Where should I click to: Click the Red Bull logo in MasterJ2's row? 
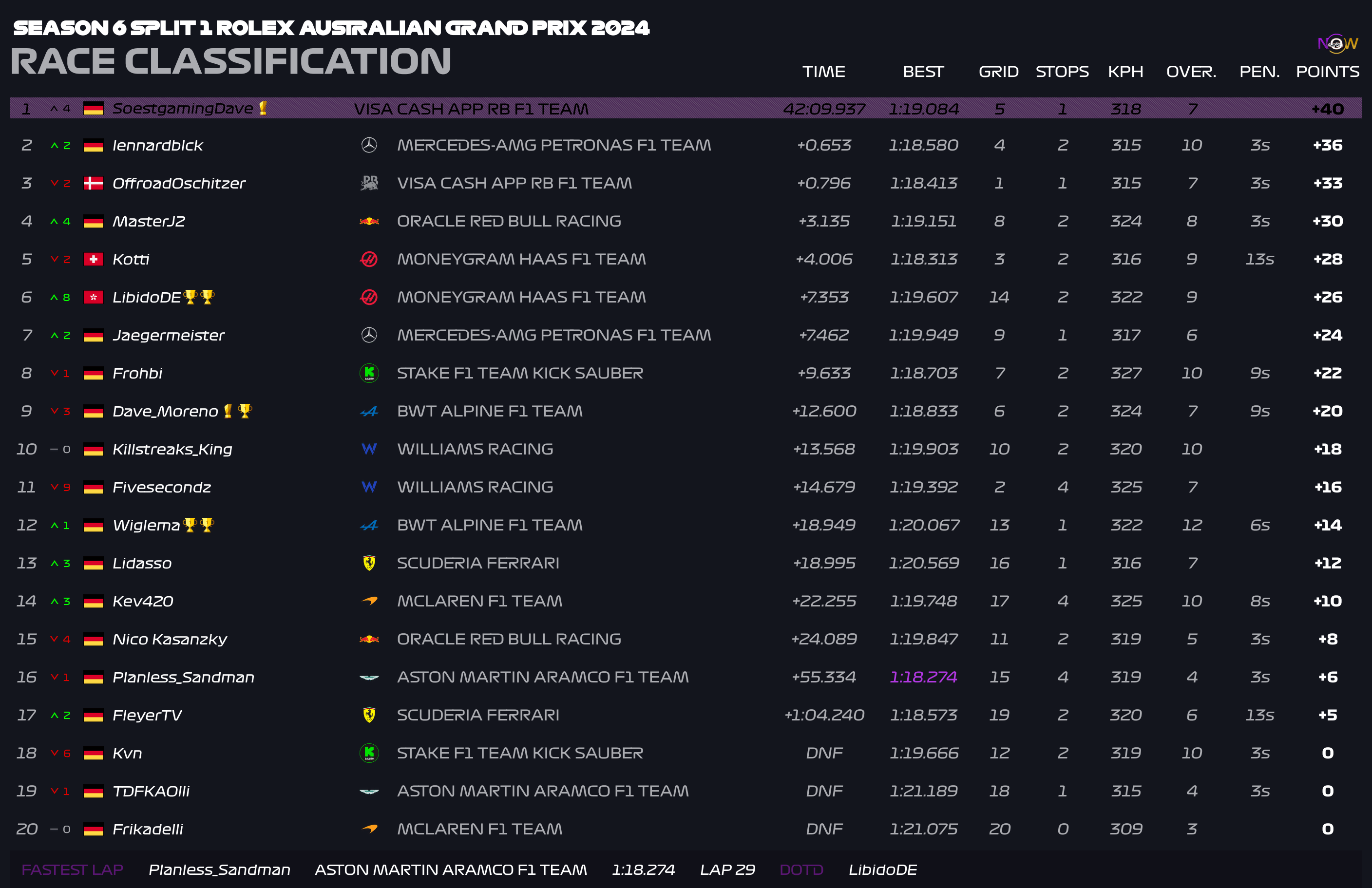[x=369, y=221]
